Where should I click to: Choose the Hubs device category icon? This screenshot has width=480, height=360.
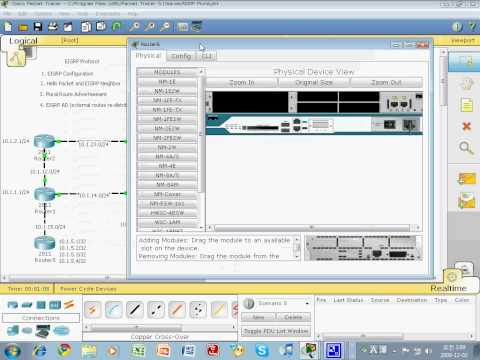[41, 305]
